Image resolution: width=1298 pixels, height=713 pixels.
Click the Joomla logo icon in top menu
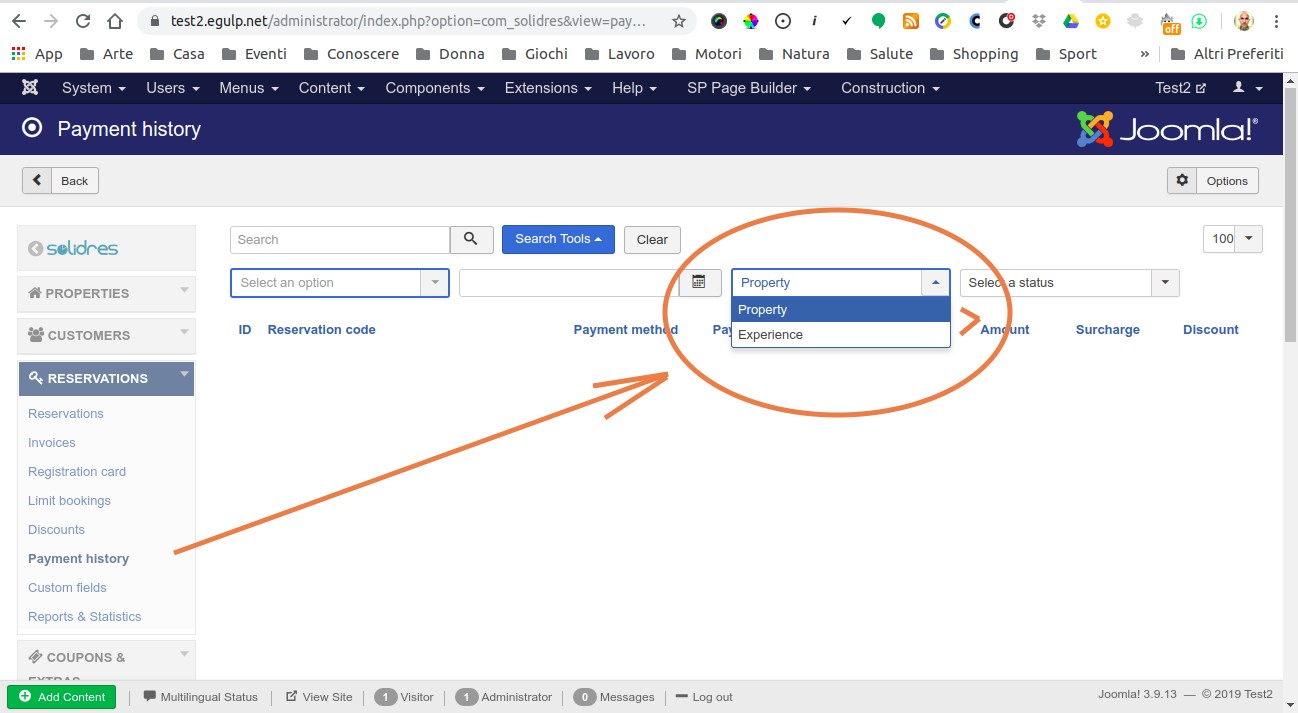pos(30,88)
